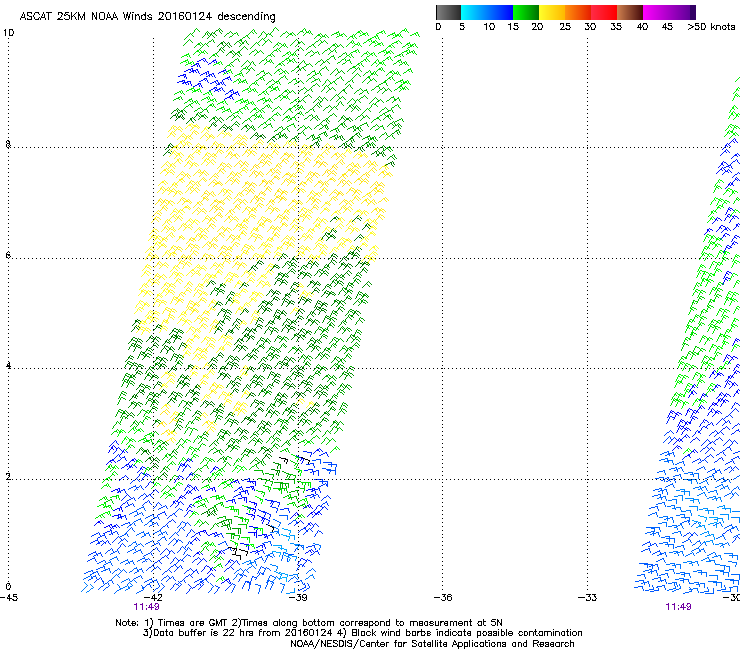This screenshot has width=740, height=650.
Task: Click the yellow 20-25 knots color band
Action: click(x=552, y=12)
